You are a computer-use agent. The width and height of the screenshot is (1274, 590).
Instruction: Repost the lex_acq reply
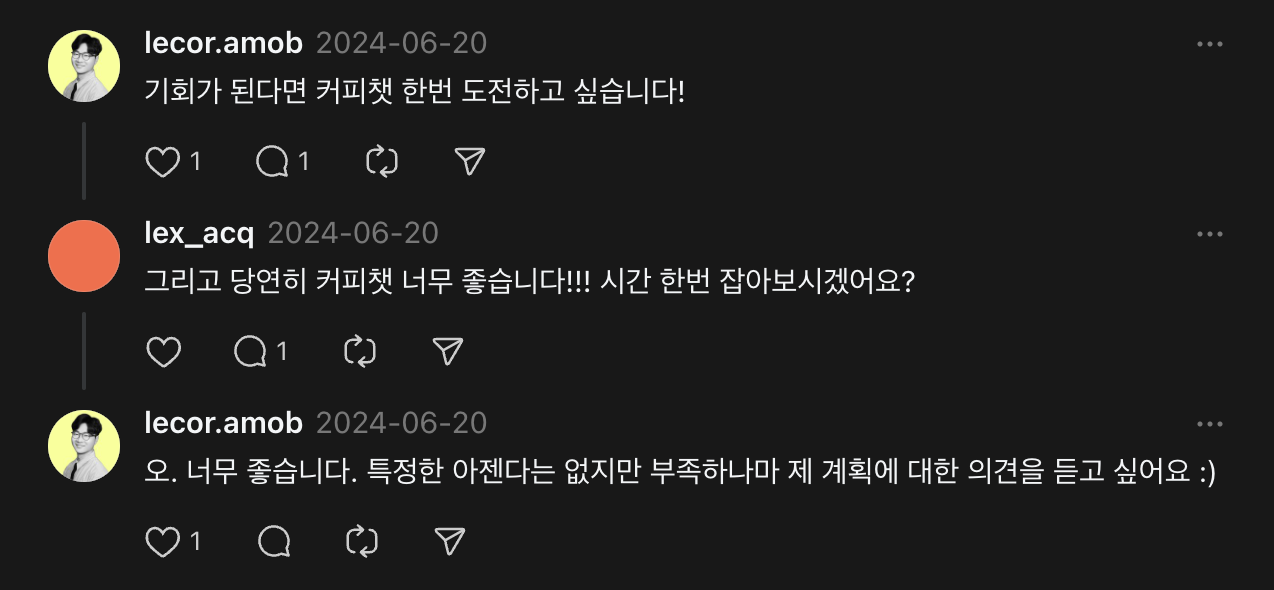click(360, 351)
